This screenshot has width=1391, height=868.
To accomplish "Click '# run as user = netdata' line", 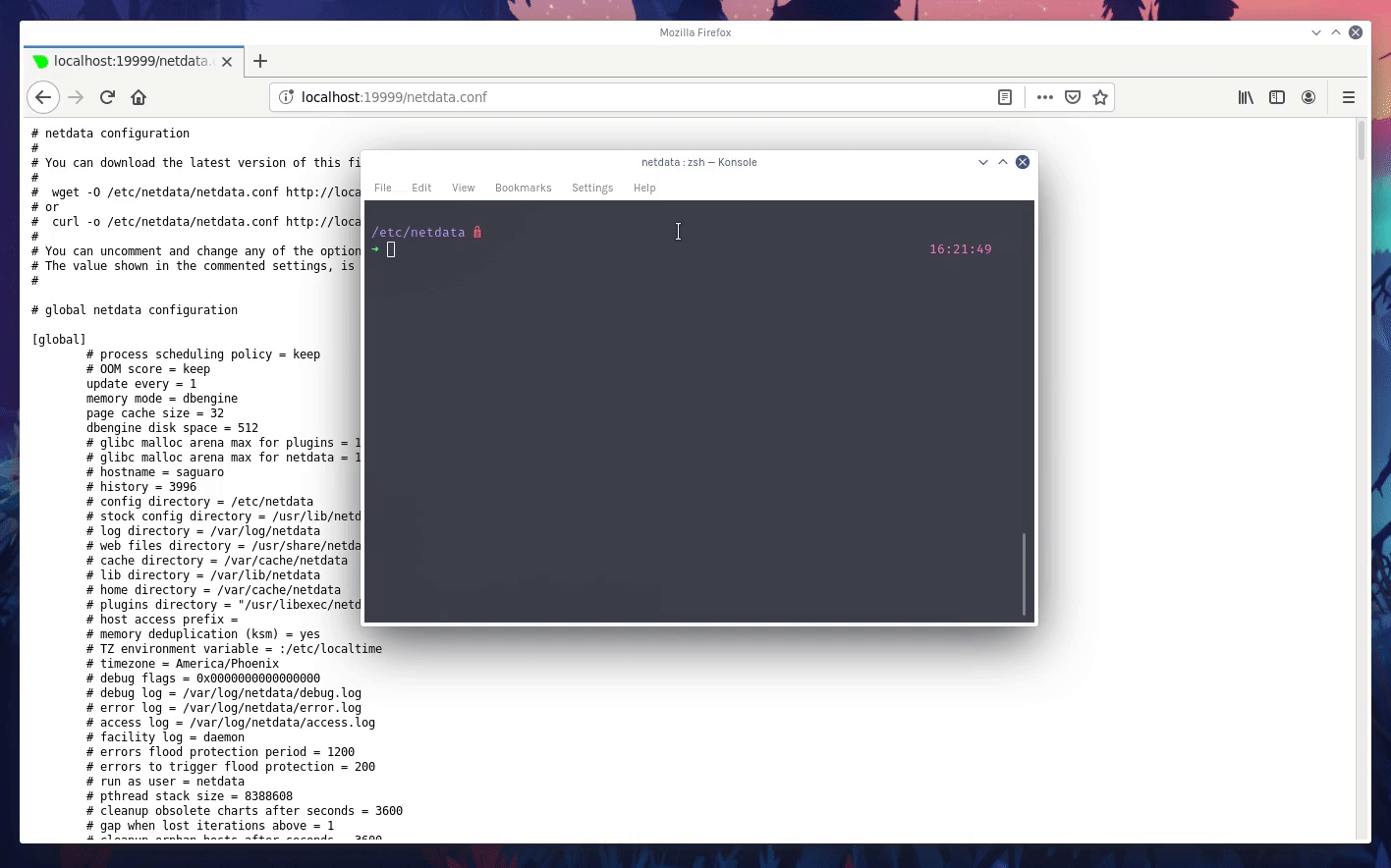I will point(166,782).
